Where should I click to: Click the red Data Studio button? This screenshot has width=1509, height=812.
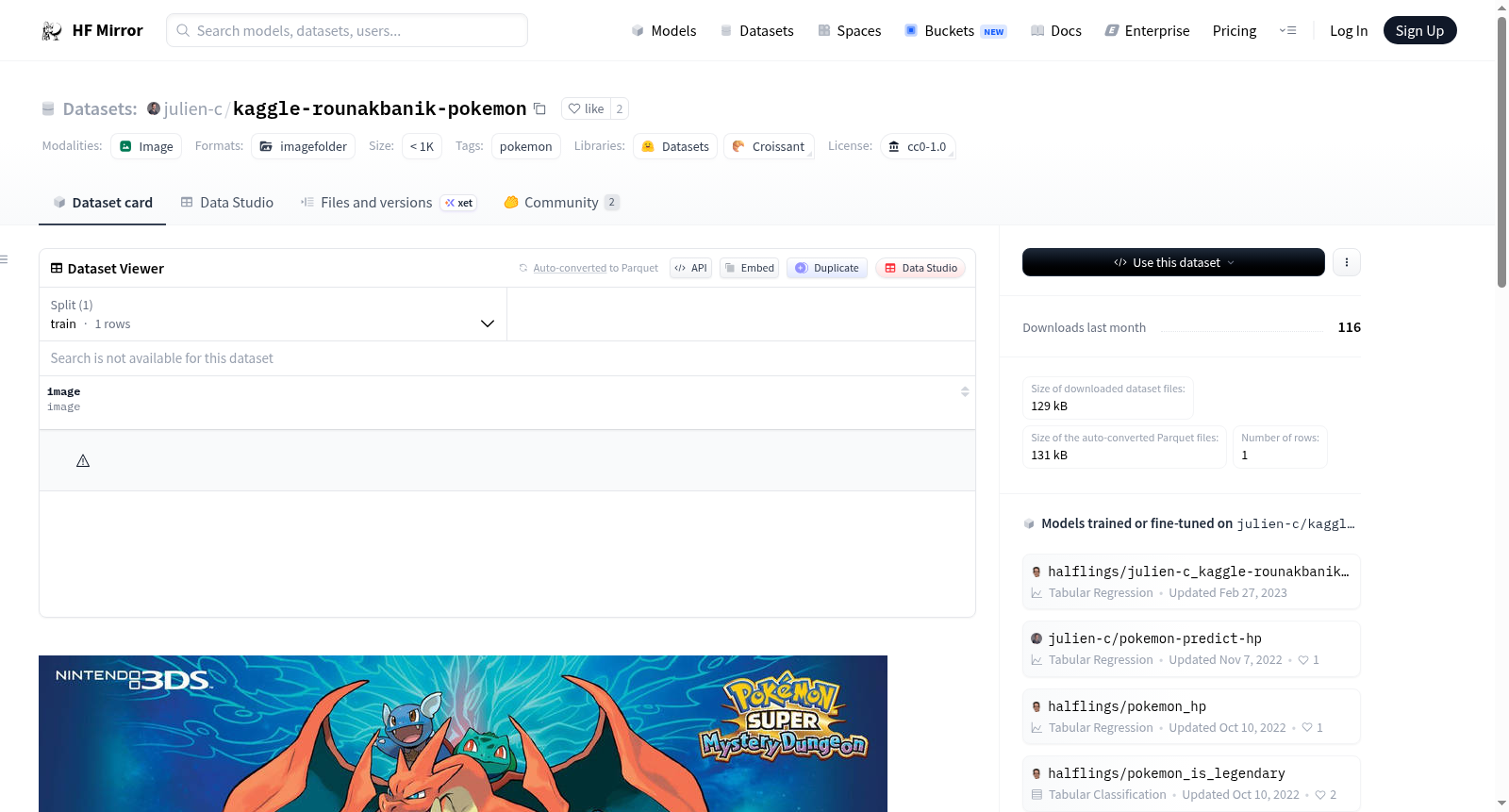pos(920,268)
